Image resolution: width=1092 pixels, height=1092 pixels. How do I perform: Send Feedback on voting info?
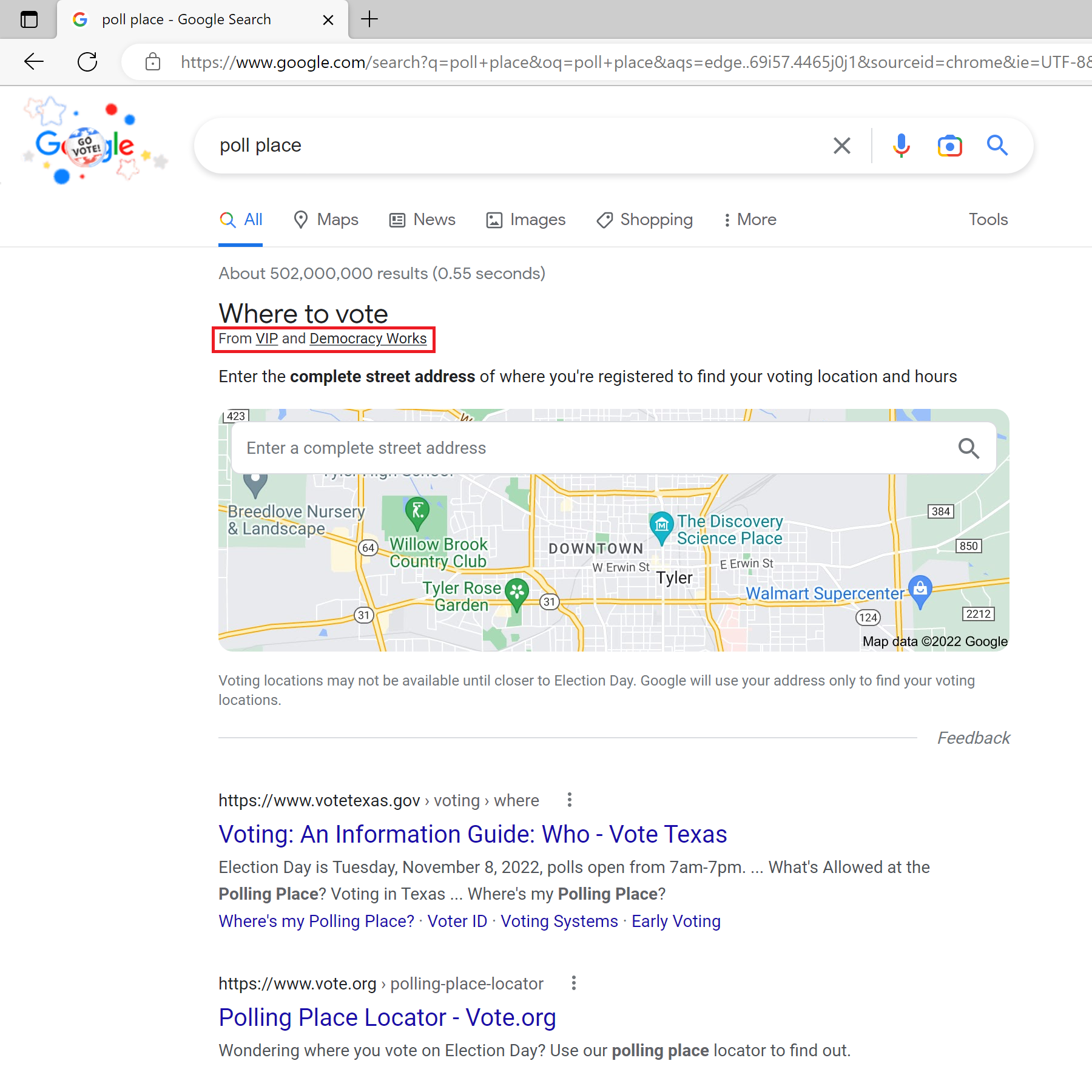(x=973, y=738)
